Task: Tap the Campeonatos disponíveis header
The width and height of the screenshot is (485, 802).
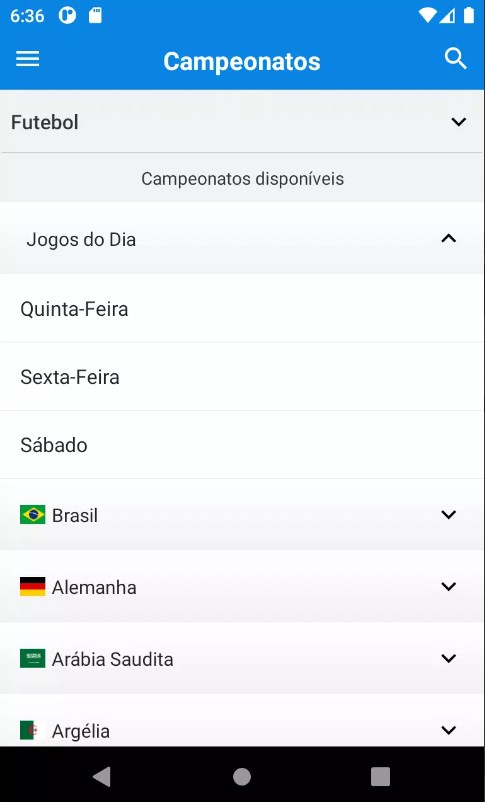Action: (242, 179)
